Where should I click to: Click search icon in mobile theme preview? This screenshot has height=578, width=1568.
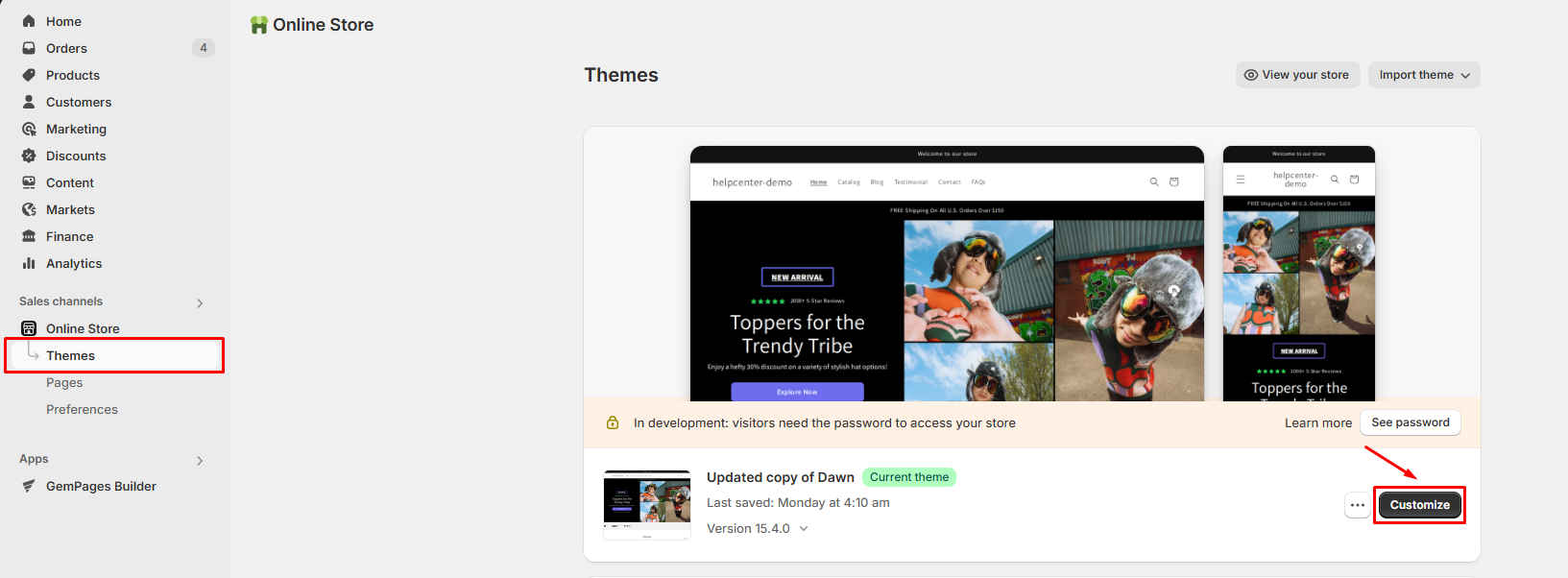(1335, 180)
